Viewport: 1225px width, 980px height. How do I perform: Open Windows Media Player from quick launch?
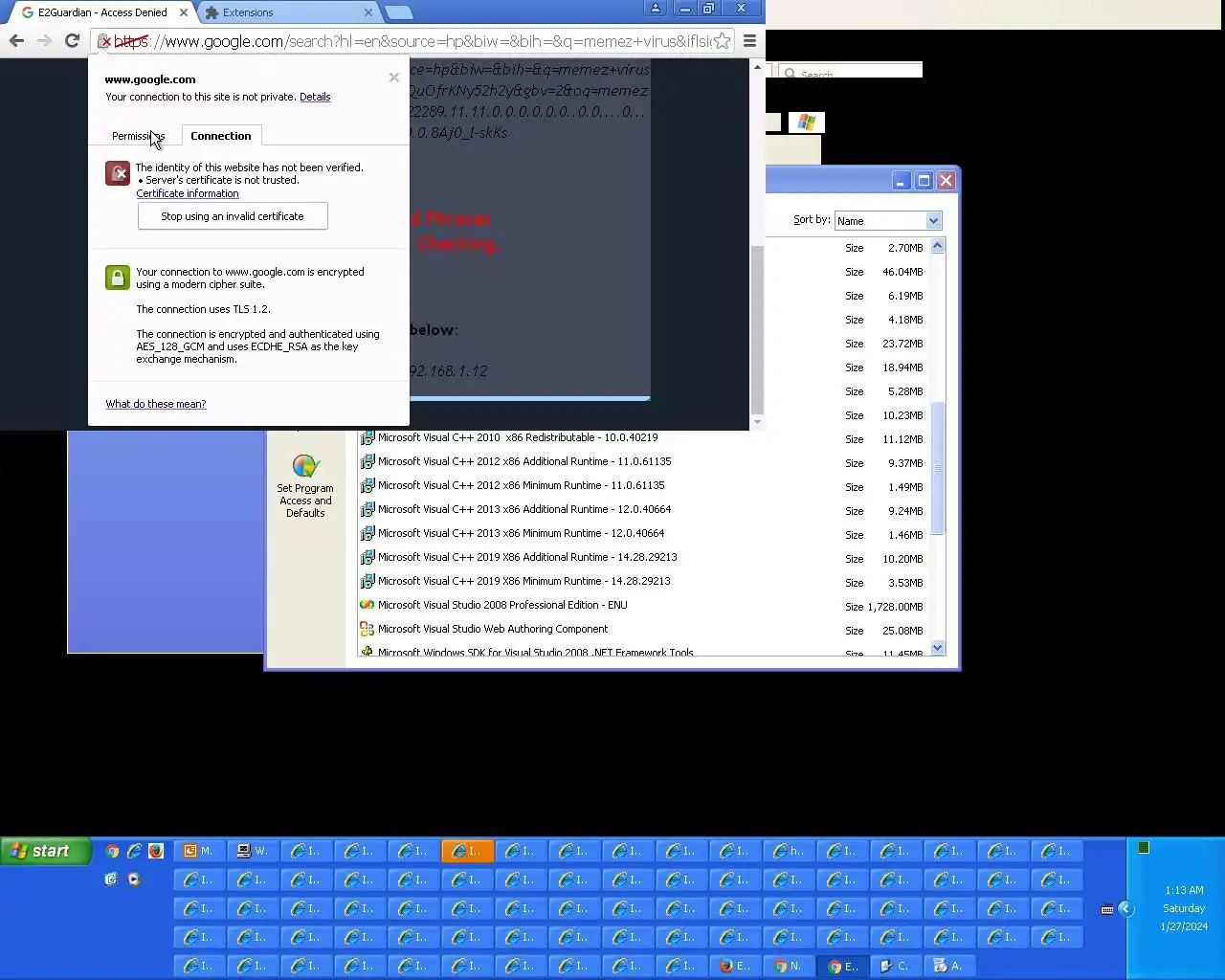pos(134,879)
